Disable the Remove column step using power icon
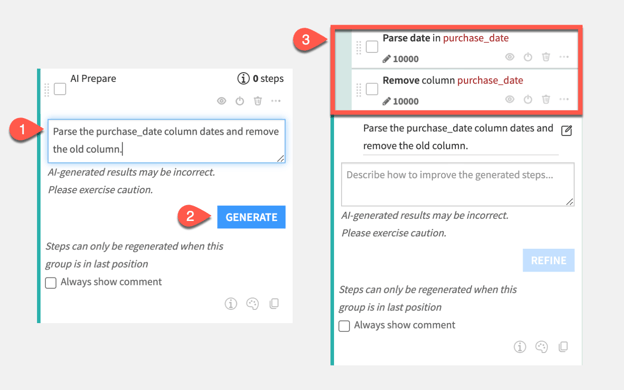This screenshot has height=390, width=624. 528,99
